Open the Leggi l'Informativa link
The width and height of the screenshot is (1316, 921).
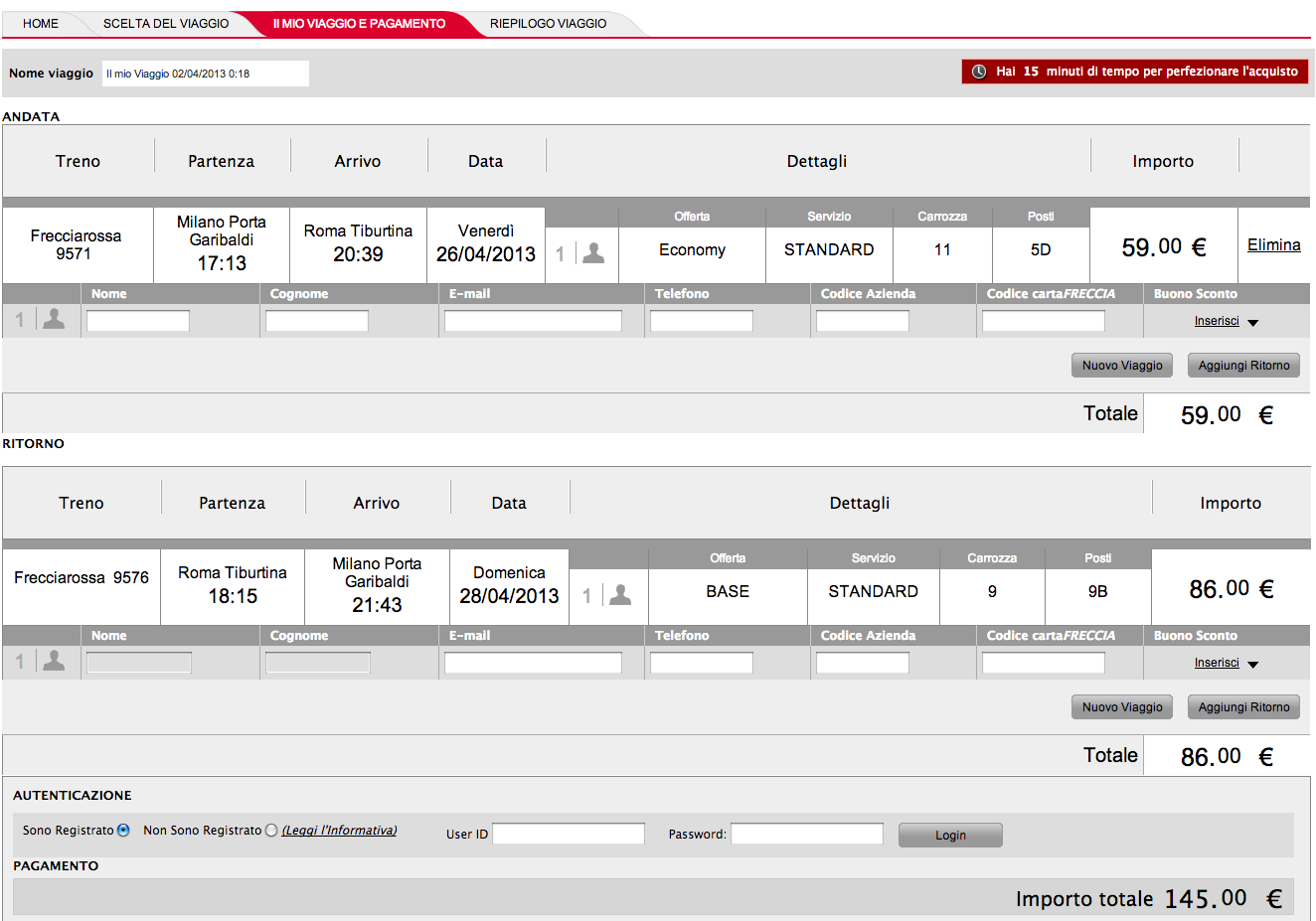click(x=339, y=831)
